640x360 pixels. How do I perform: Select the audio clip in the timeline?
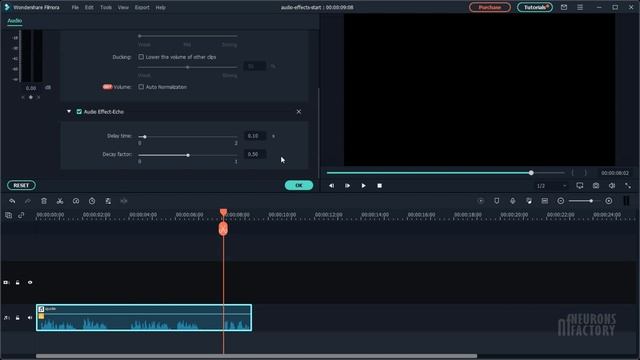[x=144, y=318]
